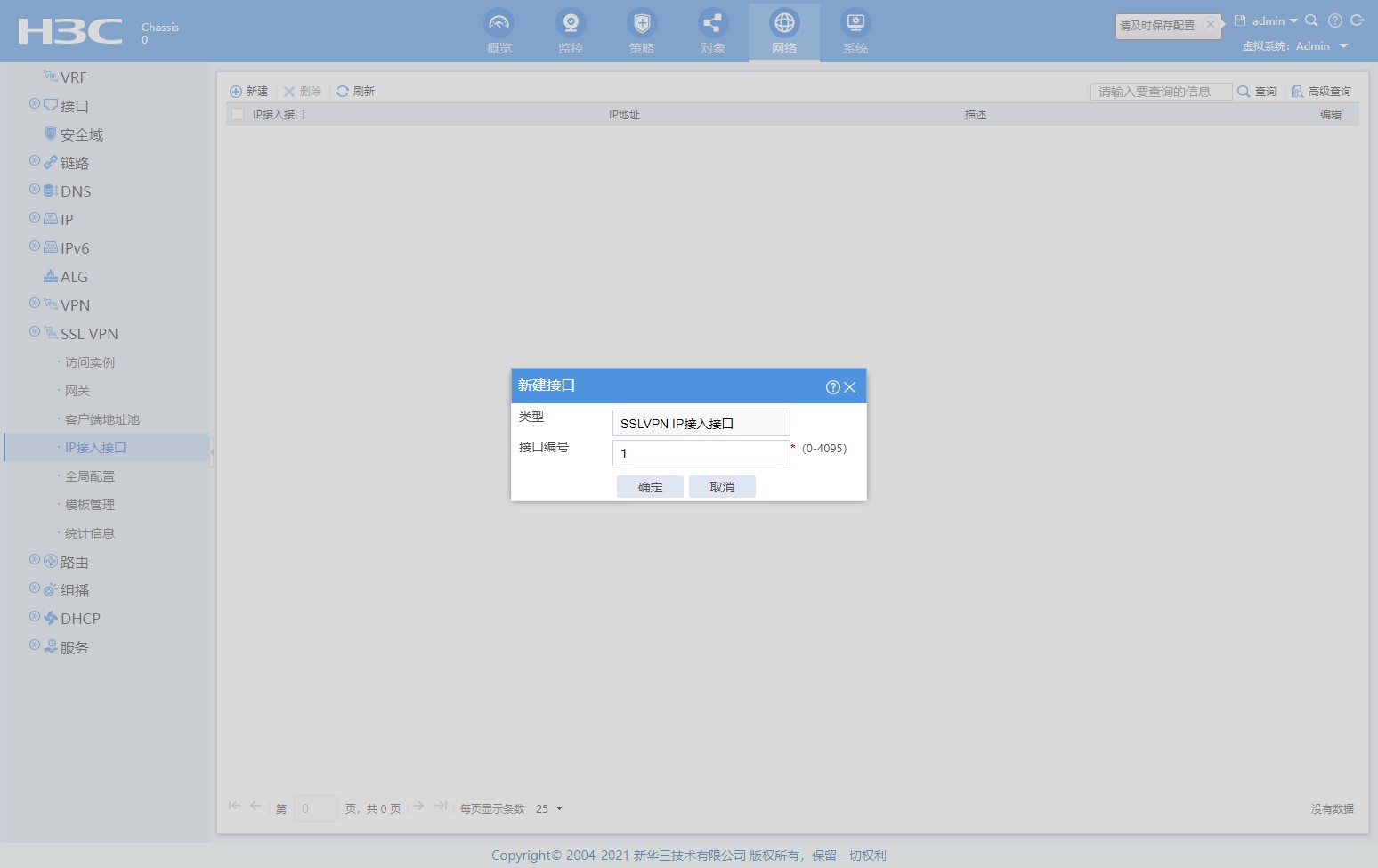
Task: Open 网关 under SSL VPN
Action: 77,391
